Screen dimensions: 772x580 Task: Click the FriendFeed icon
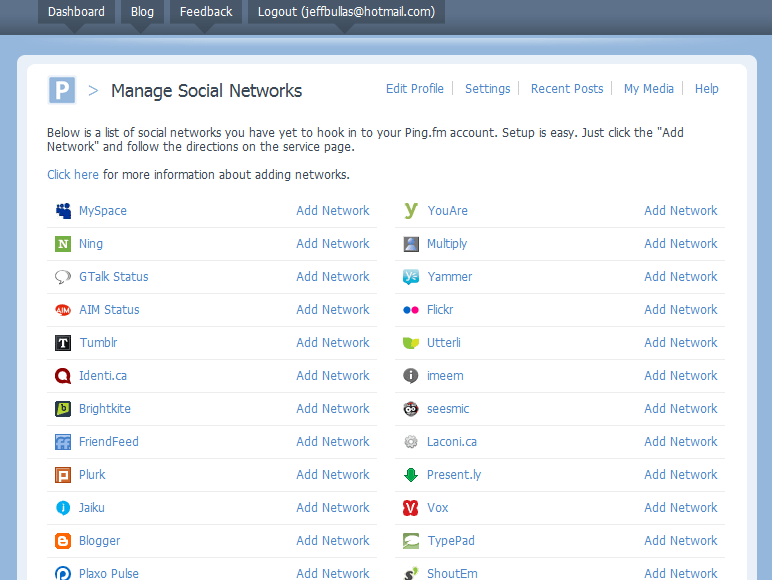coord(63,442)
